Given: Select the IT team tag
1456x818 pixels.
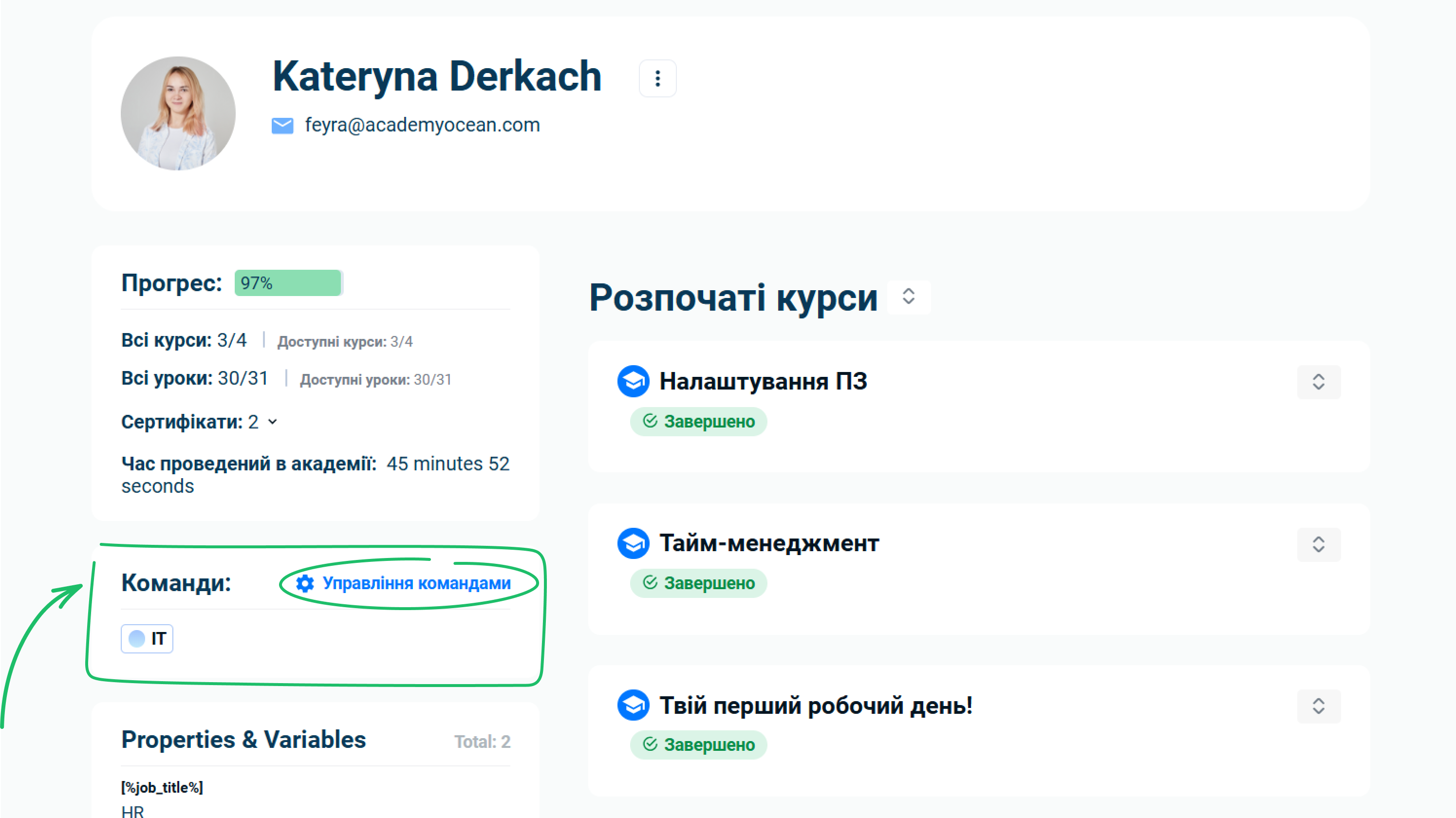Looking at the screenshot, I should (147, 639).
